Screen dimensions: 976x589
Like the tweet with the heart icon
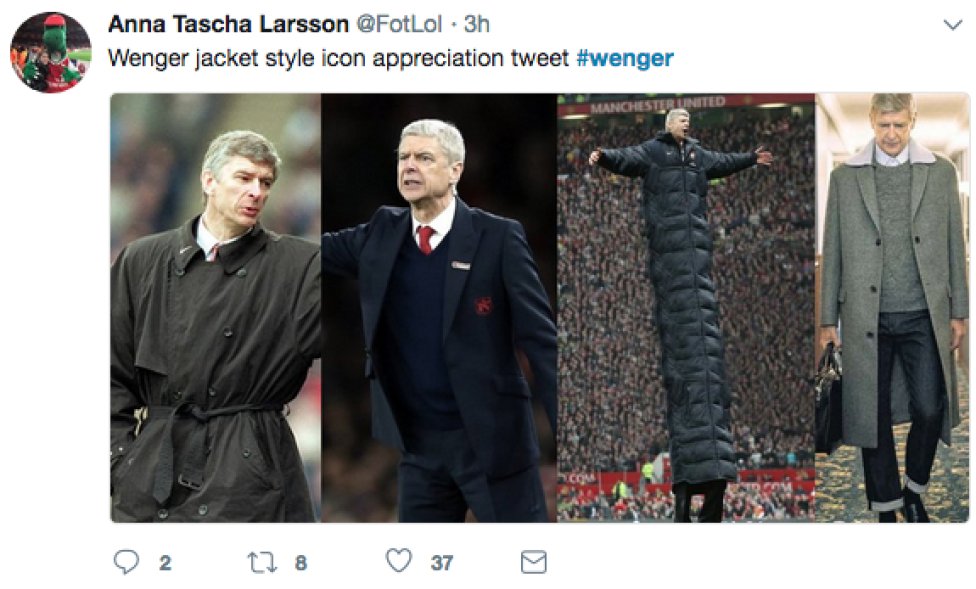coord(399,561)
